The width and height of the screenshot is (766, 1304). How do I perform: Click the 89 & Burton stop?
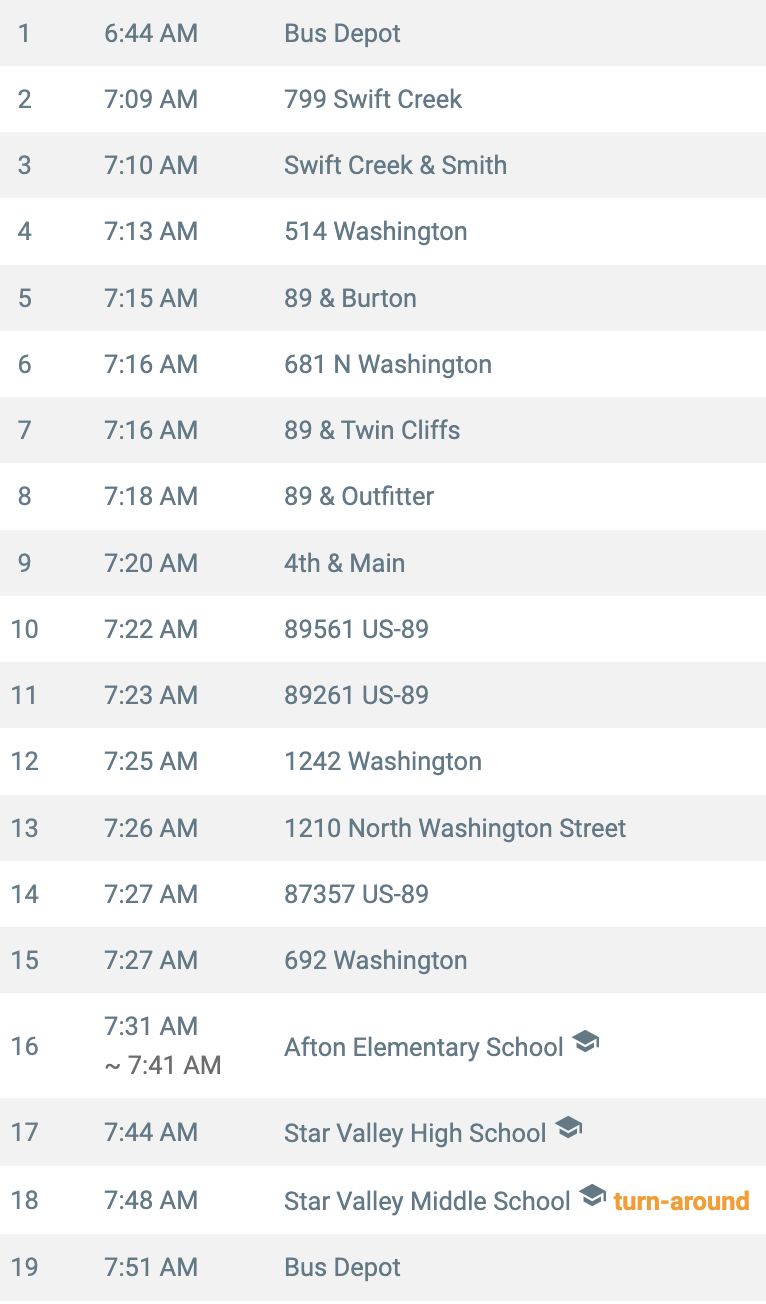click(383, 298)
